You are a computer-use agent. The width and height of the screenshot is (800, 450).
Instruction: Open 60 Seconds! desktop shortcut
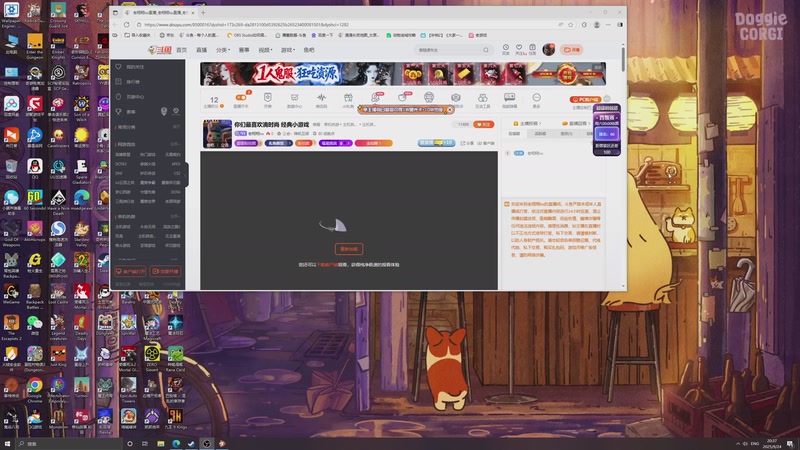pos(35,201)
